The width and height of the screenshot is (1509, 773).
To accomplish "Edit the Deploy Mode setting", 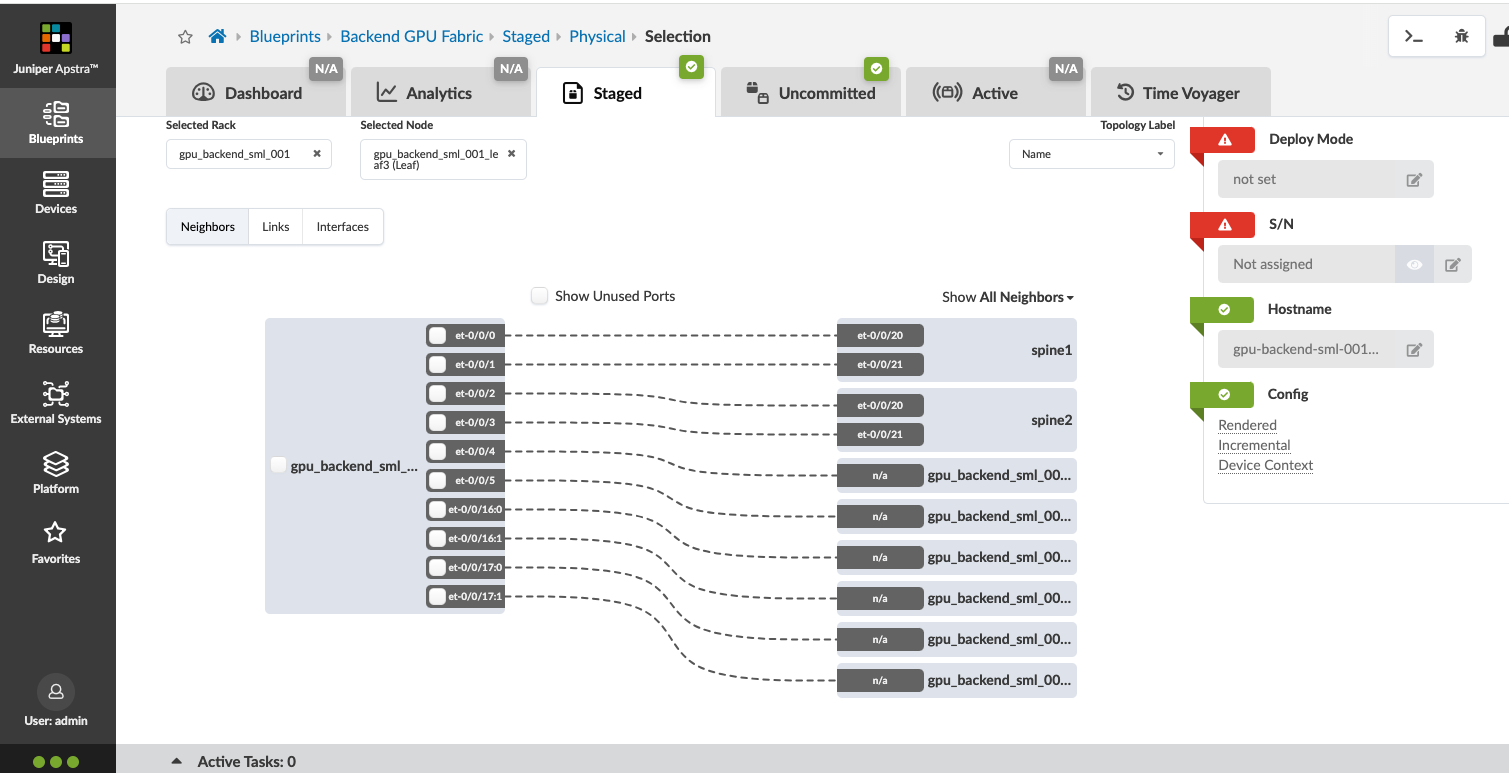I will click(x=1413, y=180).
